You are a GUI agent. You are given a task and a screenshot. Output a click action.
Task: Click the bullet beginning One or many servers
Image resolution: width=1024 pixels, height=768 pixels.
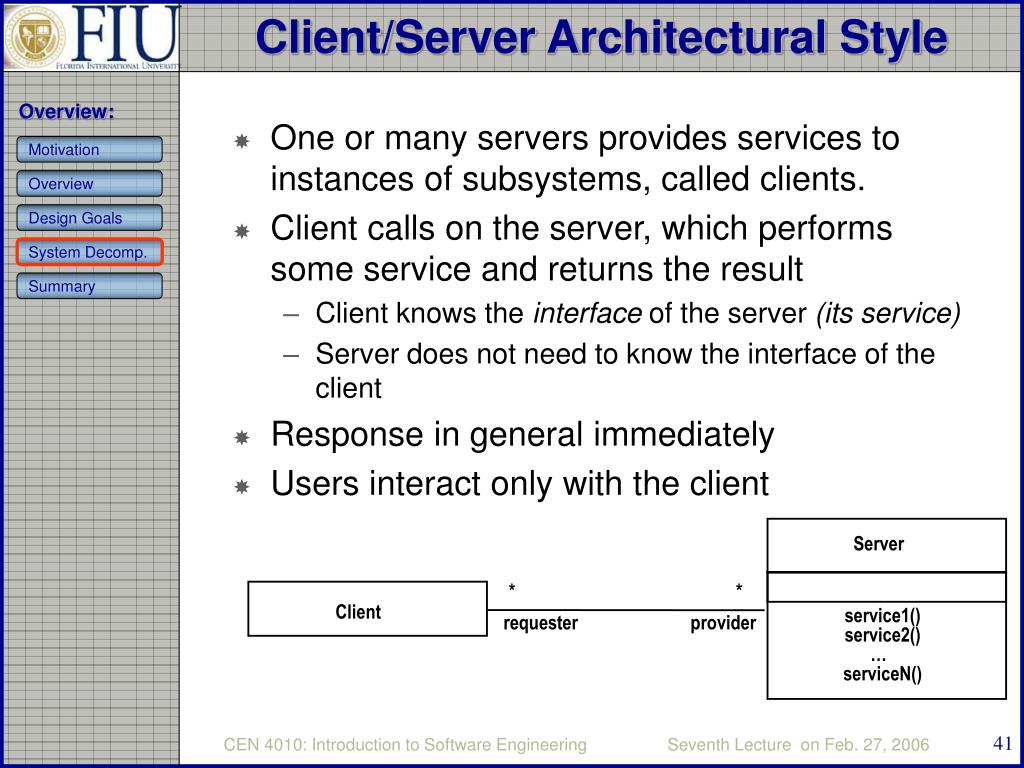tap(585, 158)
